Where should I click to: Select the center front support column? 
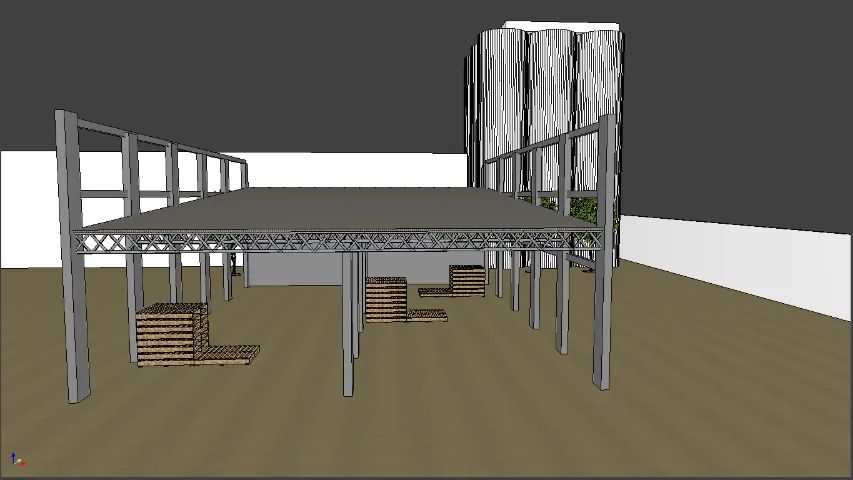[x=348, y=324]
